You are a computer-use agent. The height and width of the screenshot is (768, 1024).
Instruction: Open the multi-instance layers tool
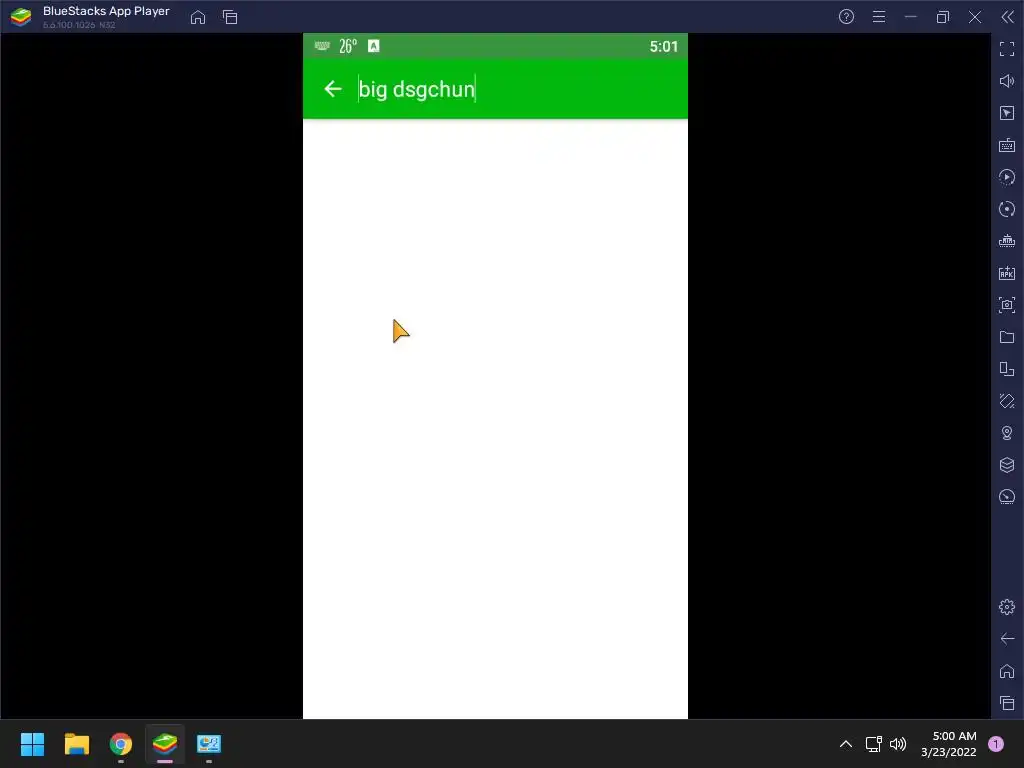1007,465
